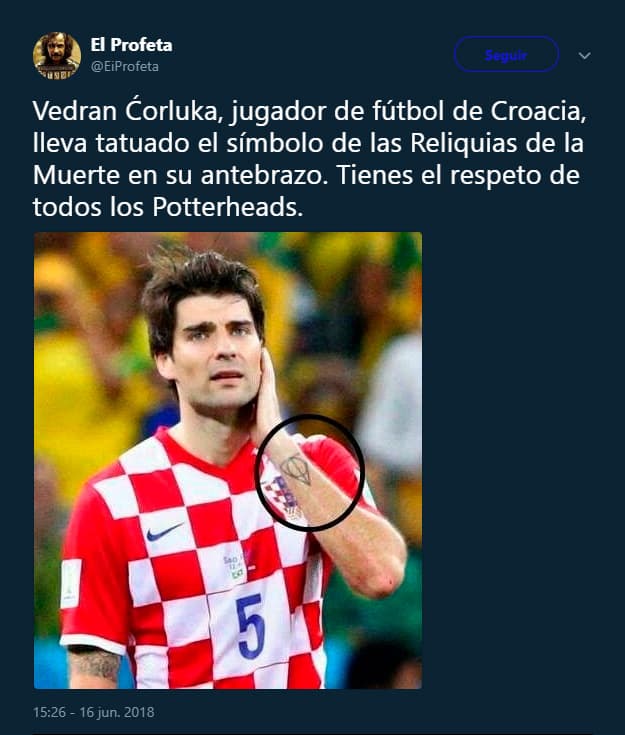Open the @EiProfeta handle link

125,67
